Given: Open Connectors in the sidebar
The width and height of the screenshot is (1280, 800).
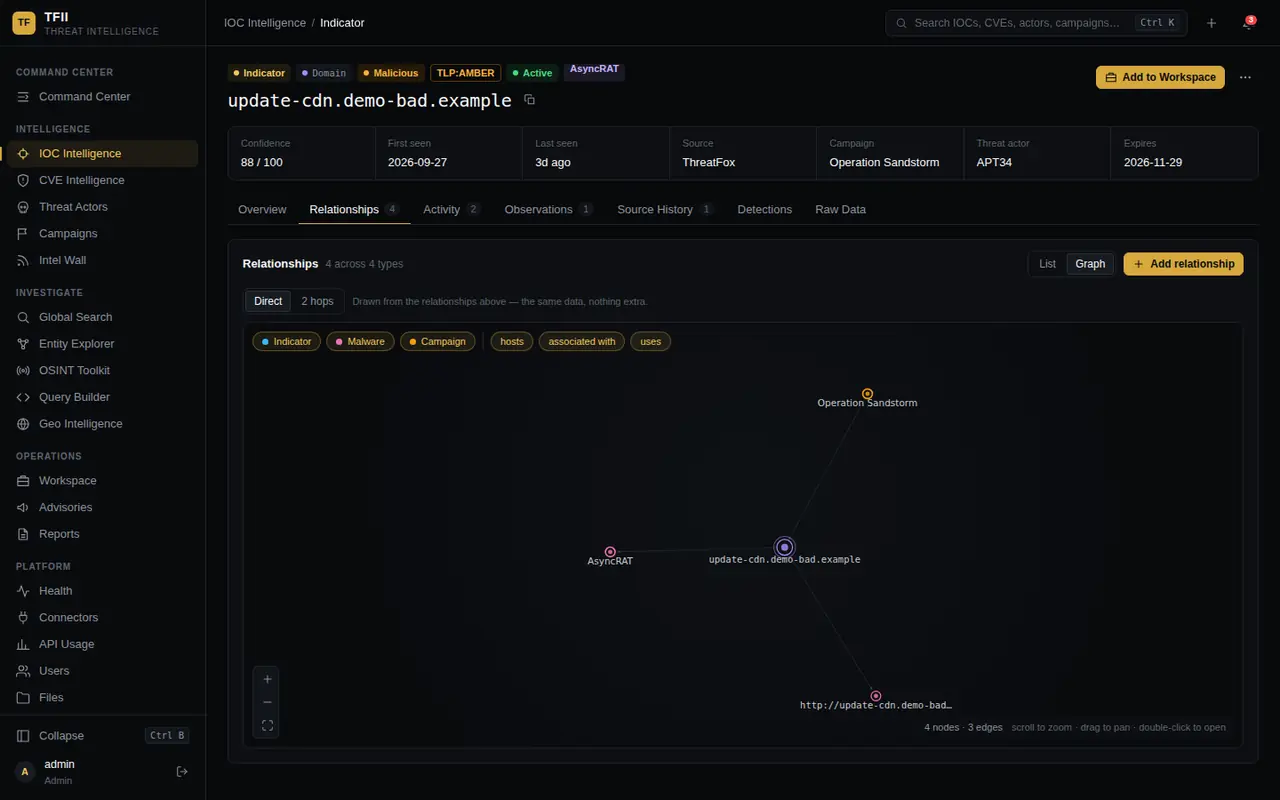Looking at the screenshot, I should (x=103, y=617).
